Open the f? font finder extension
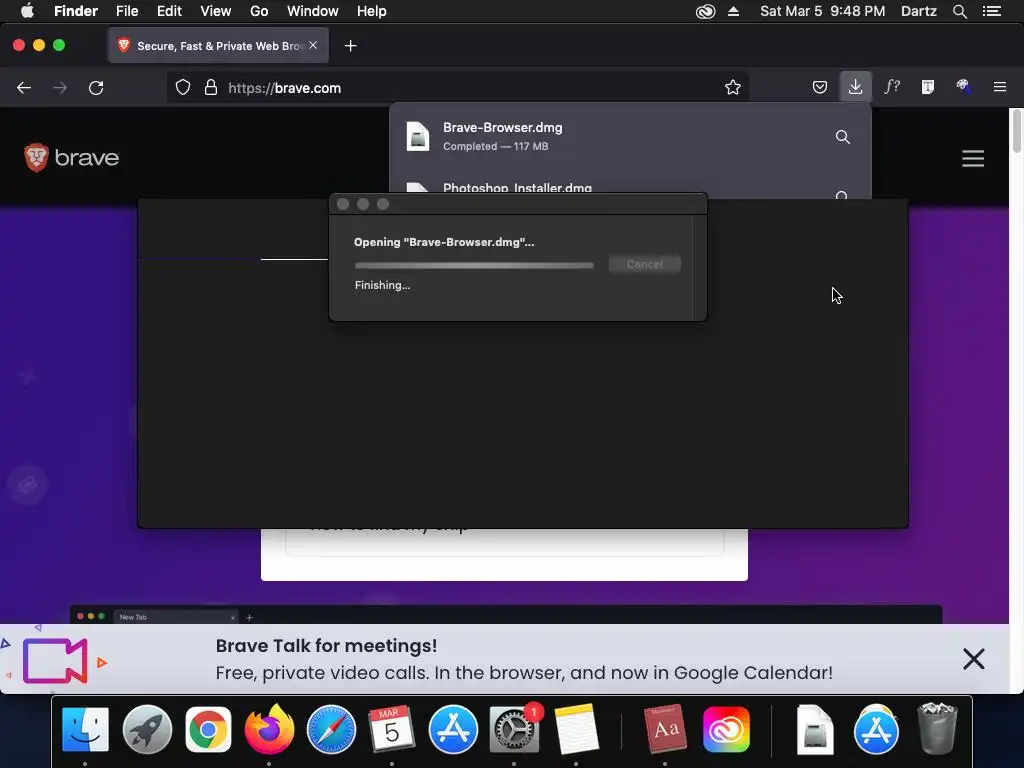The image size is (1024, 768). pos(892,87)
